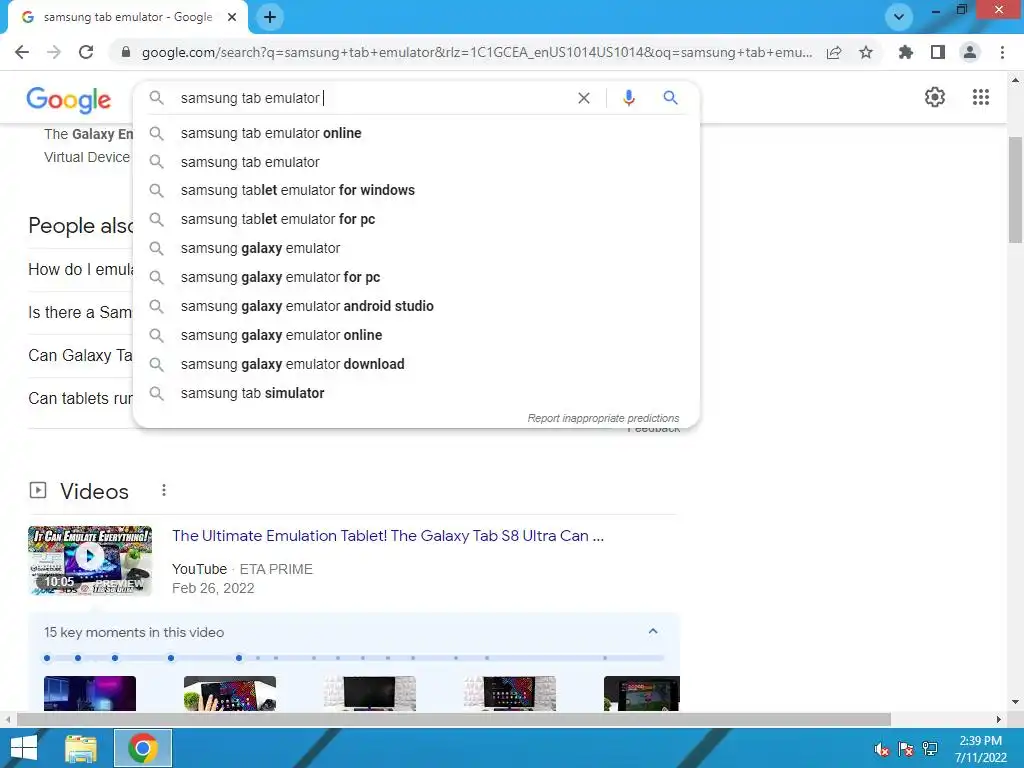Click the vertical page scrollbar thumb

(x=1015, y=189)
